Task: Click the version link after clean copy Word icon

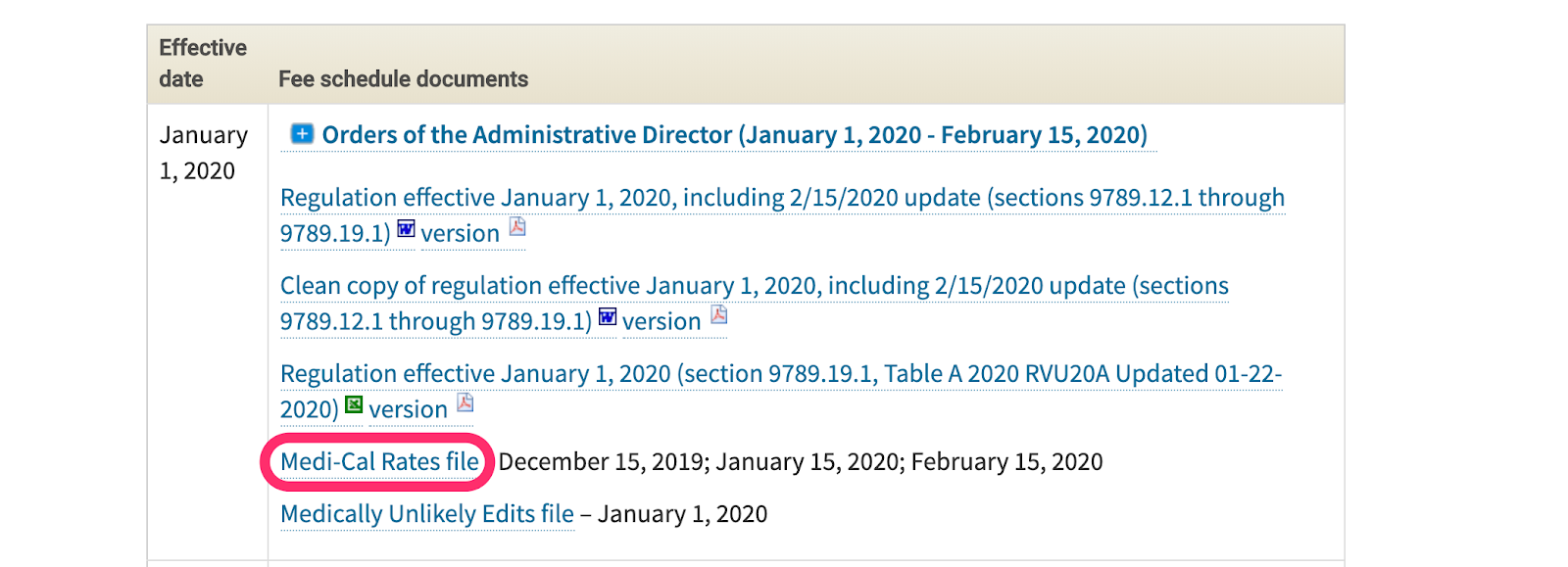Action: (x=661, y=322)
